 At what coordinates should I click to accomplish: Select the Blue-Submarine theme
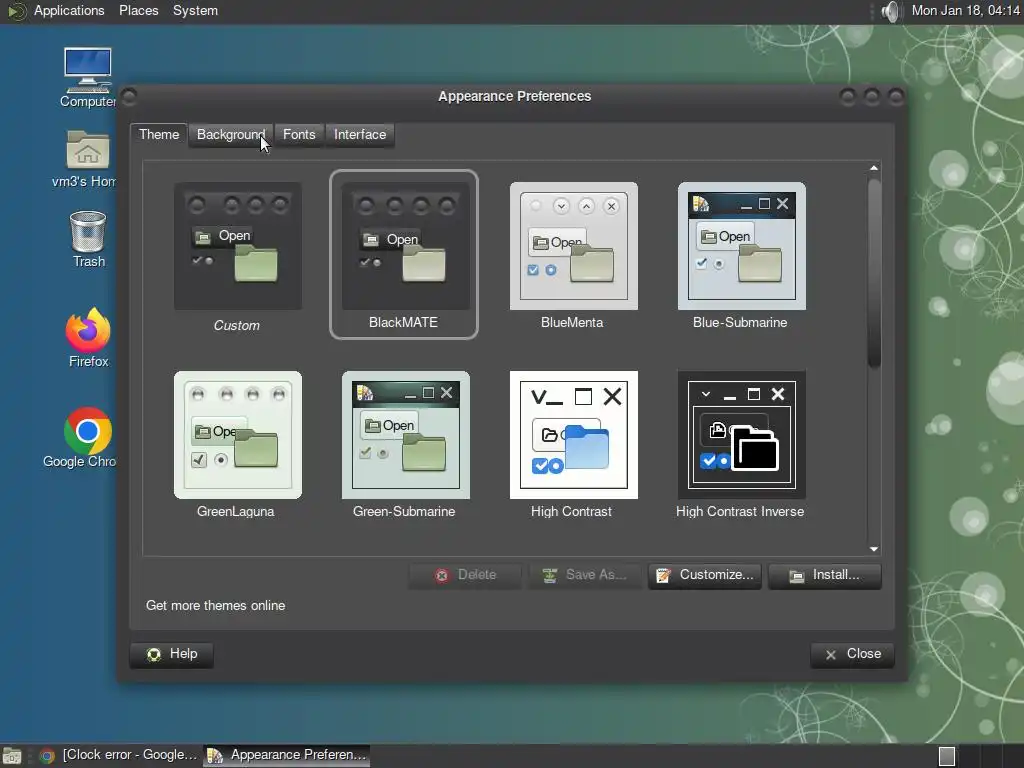click(741, 246)
